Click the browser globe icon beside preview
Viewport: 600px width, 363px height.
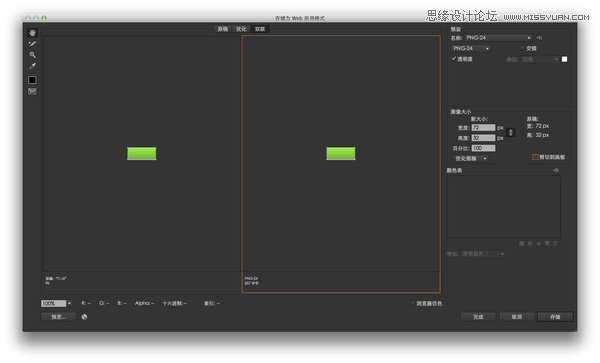(x=84, y=317)
